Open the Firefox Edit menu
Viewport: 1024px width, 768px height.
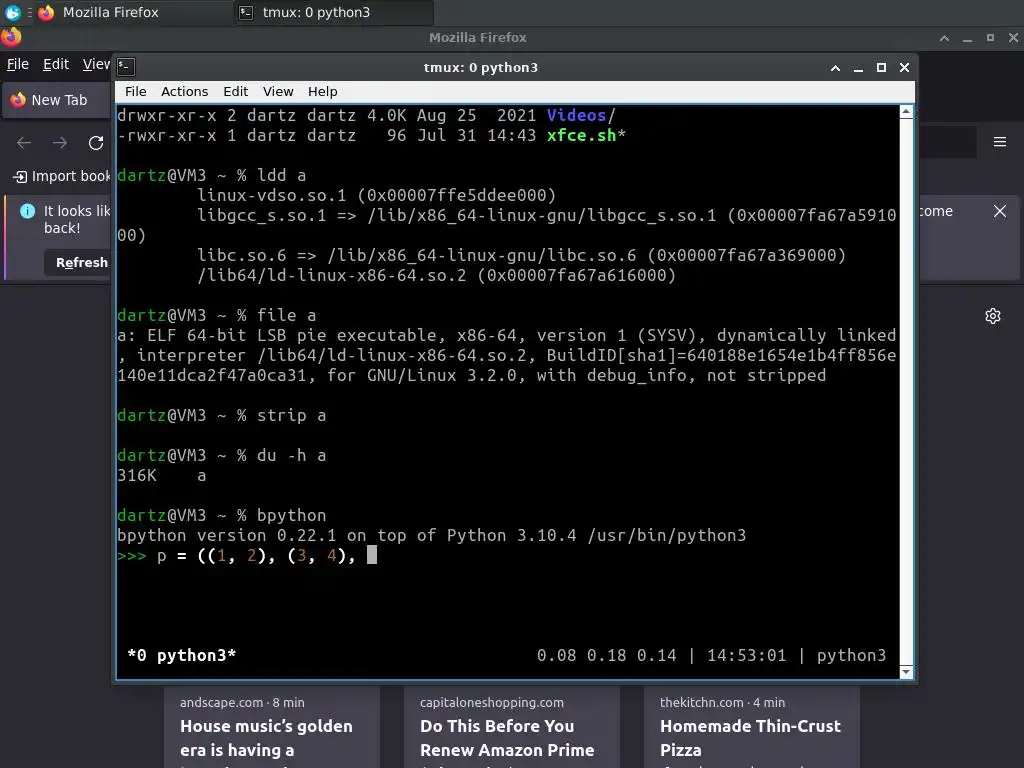pyautogui.click(x=56, y=64)
